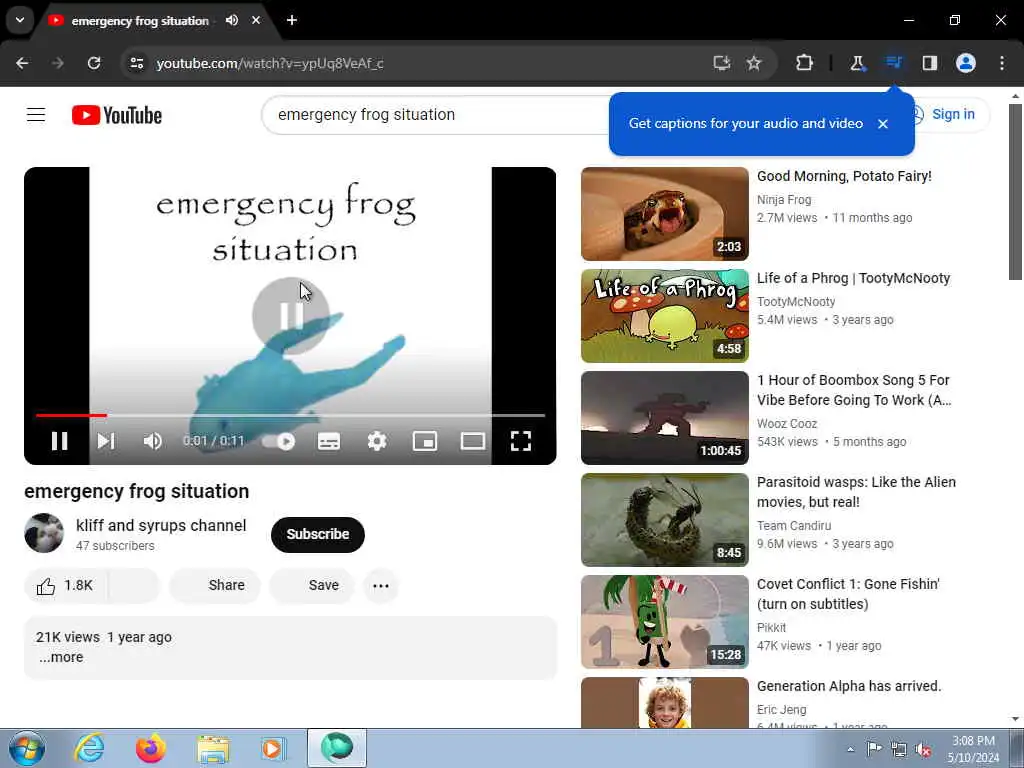Go forward in browser history

(58, 63)
